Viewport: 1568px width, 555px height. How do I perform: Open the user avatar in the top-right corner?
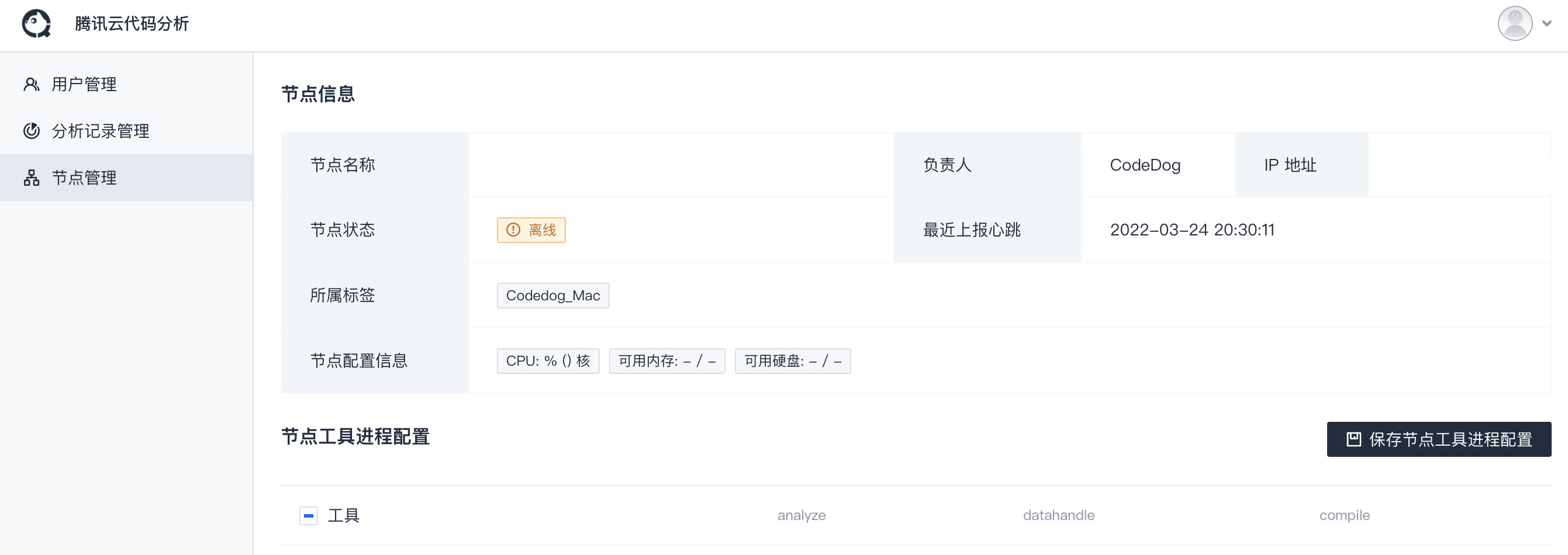click(1515, 23)
